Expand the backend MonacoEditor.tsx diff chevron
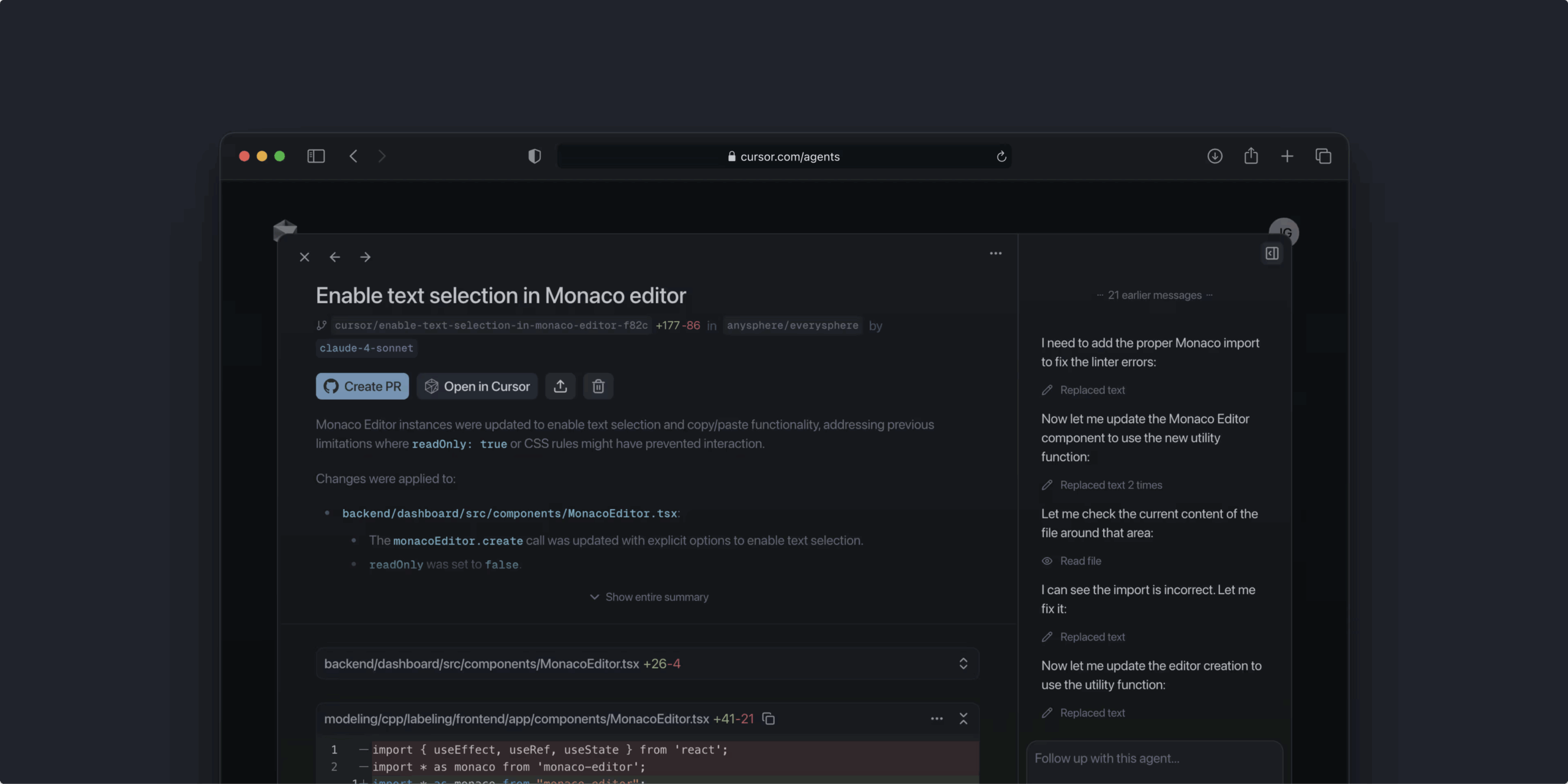 pyautogui.click(x=963, y=663)
